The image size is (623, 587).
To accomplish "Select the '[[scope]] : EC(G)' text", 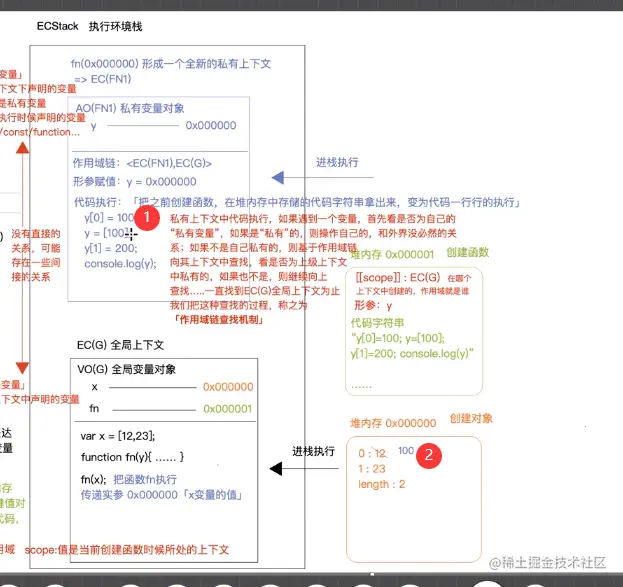I will pos(398,277).
